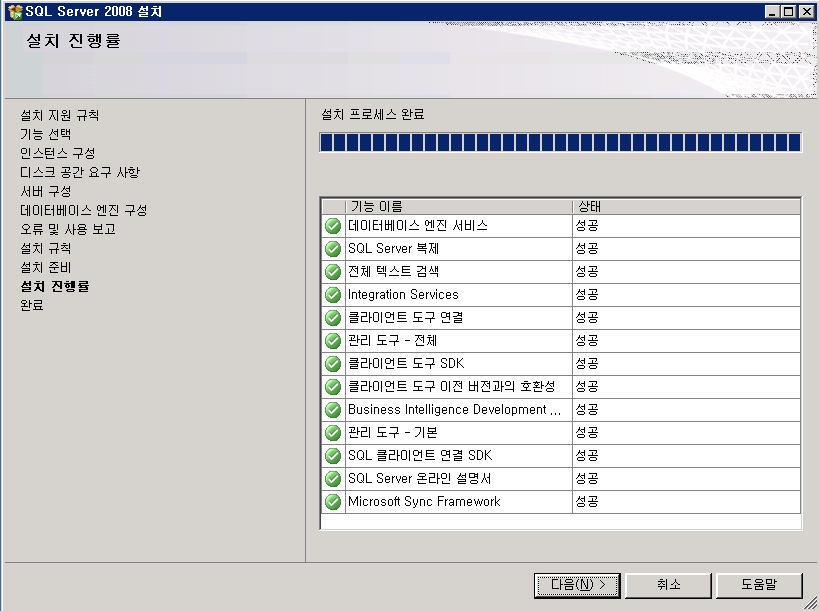Click green check icon for SQL Server 복제

(x=333, y=249)
